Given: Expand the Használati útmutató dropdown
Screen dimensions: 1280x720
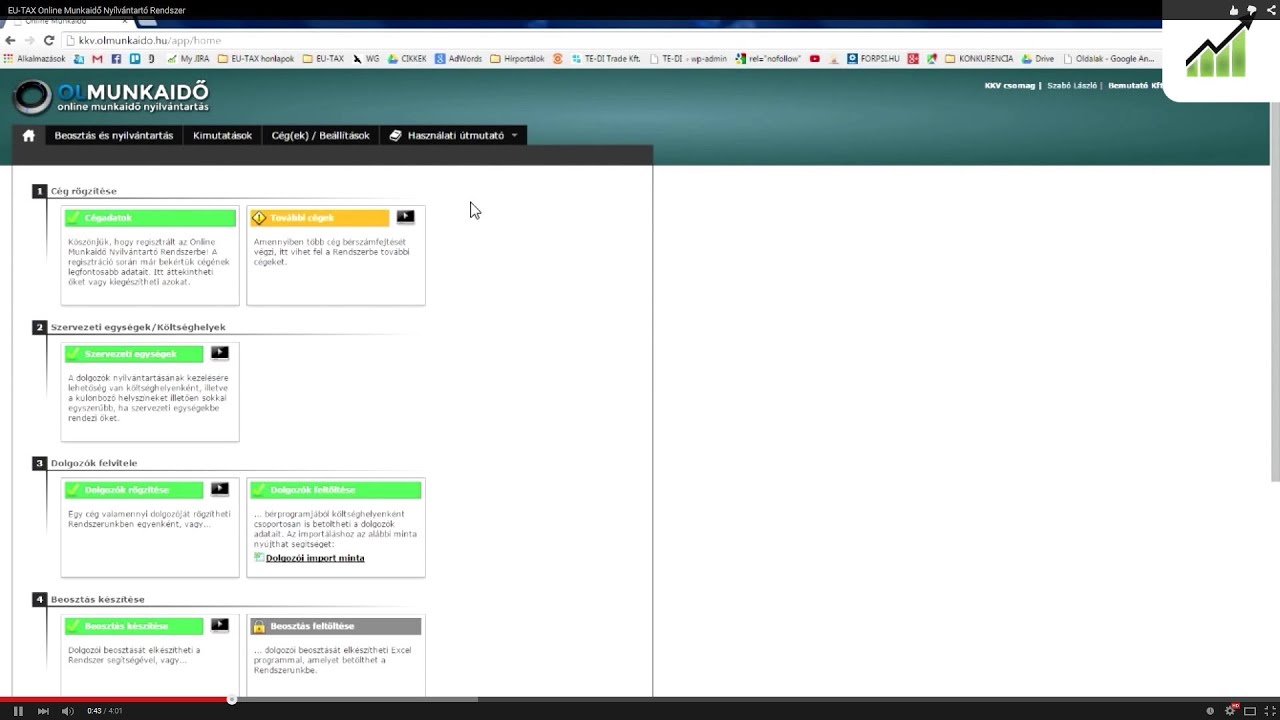Looking at the screenshot, I should pyautogui.click(x=453, y=136).
